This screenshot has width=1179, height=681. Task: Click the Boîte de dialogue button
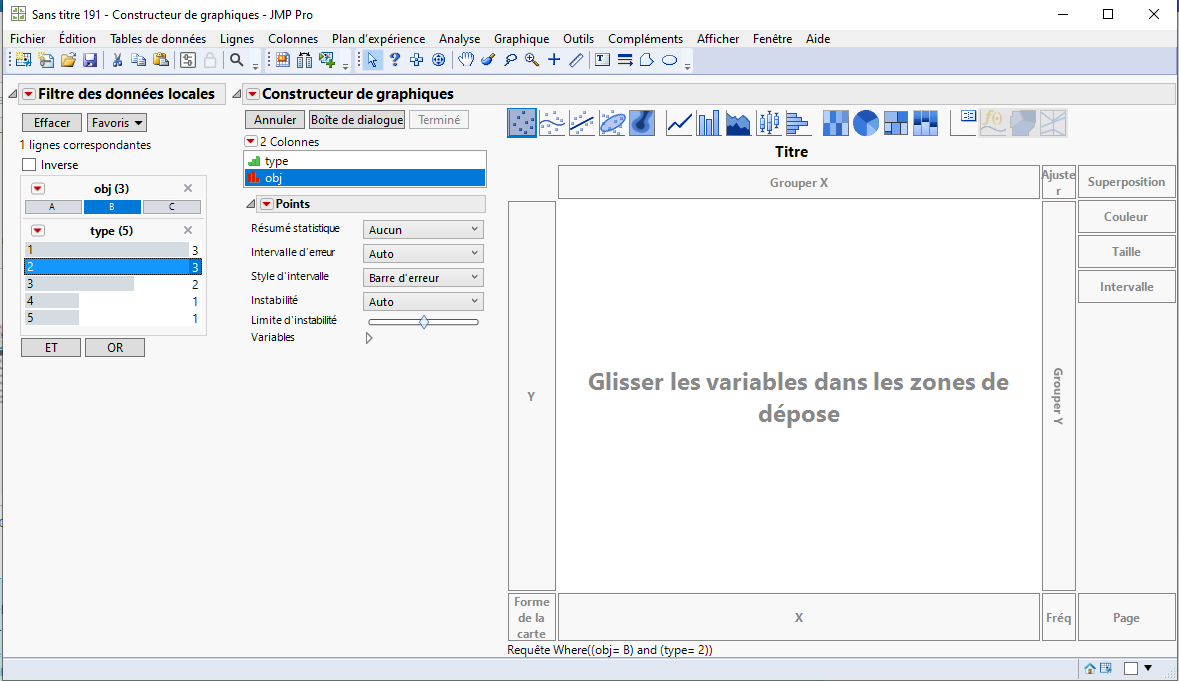[x=357, y=120]
